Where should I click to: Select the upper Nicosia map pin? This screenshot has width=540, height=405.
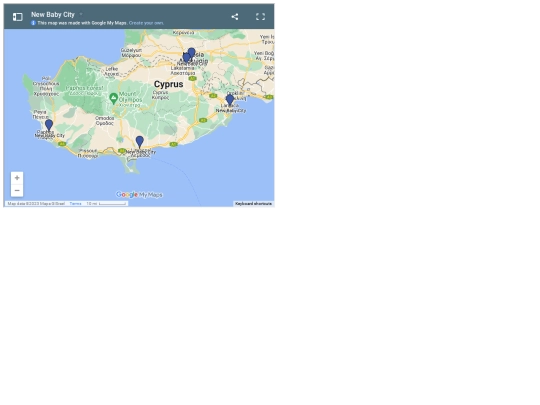[x=192, y=53]
